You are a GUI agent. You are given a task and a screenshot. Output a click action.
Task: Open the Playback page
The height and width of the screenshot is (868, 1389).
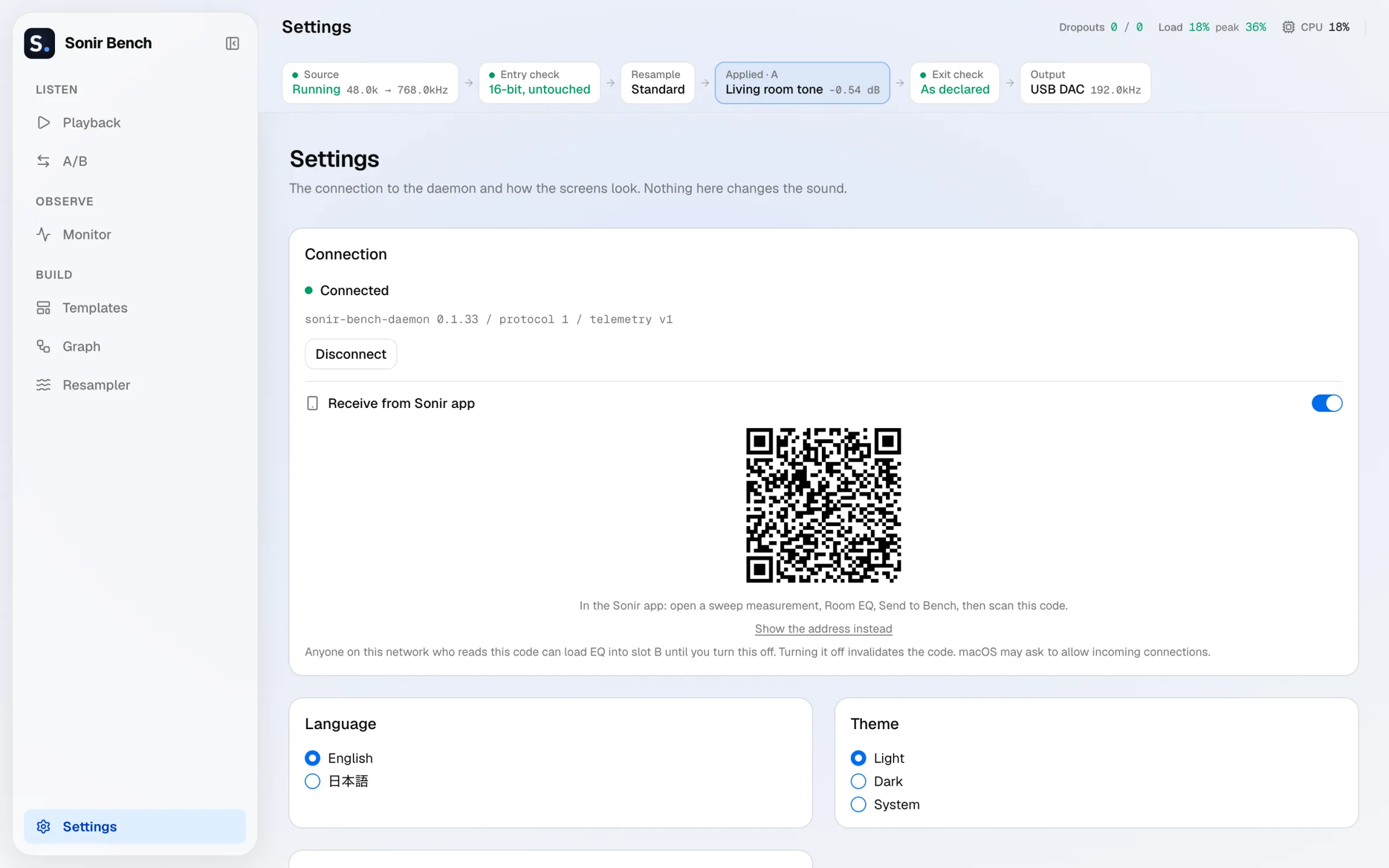(x=135, y=123)
